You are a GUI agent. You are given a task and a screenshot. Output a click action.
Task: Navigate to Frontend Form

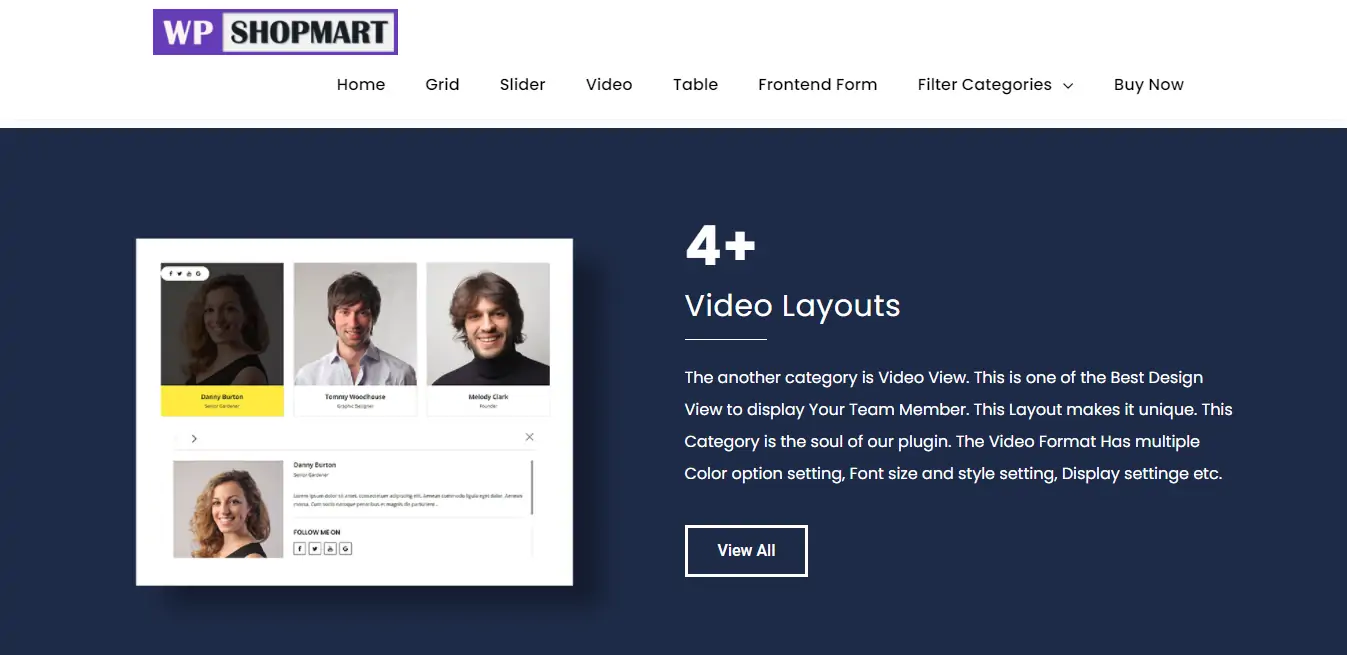coord(817,85)
